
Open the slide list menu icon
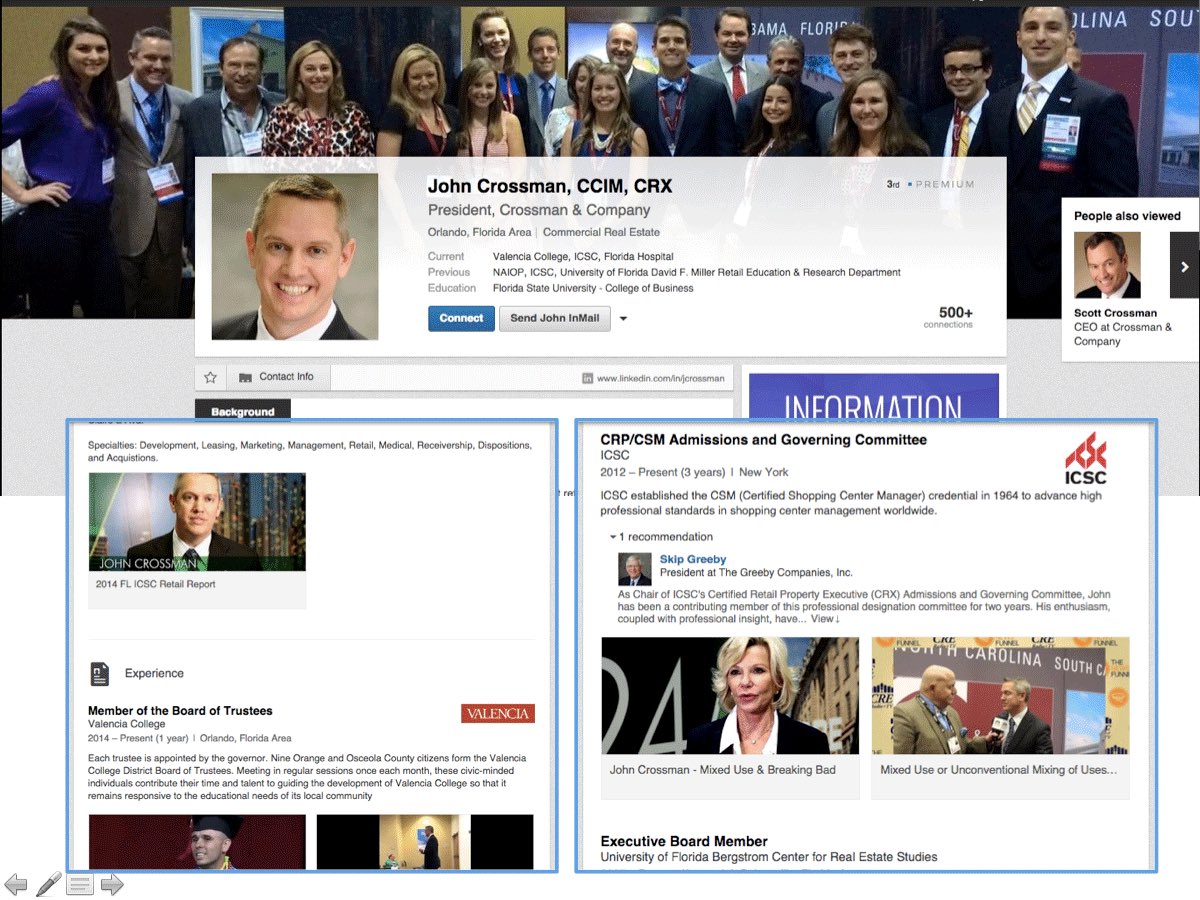click(x=80, y=884)
